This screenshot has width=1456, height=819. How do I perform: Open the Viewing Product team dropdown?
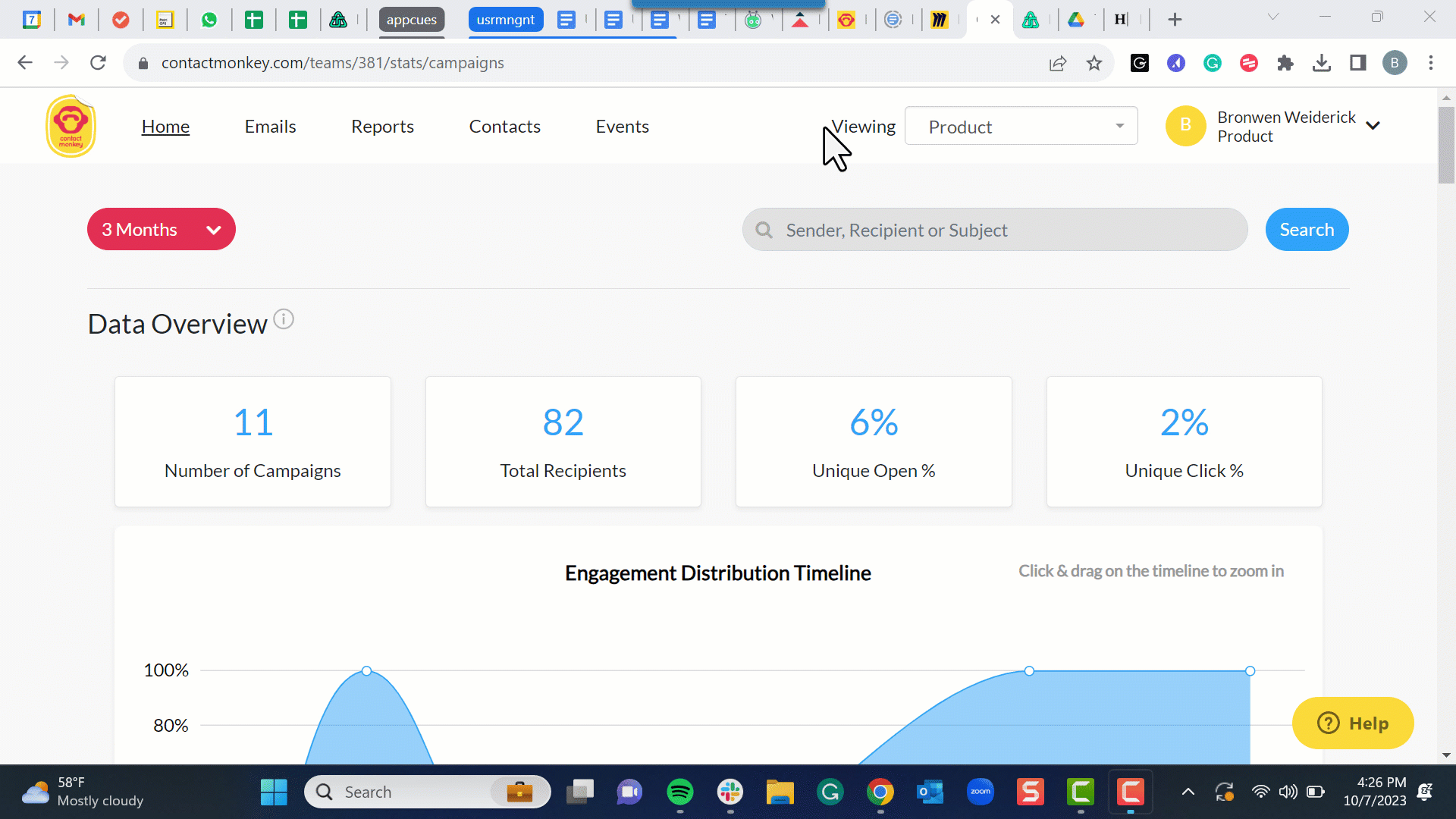point(1021,126)
